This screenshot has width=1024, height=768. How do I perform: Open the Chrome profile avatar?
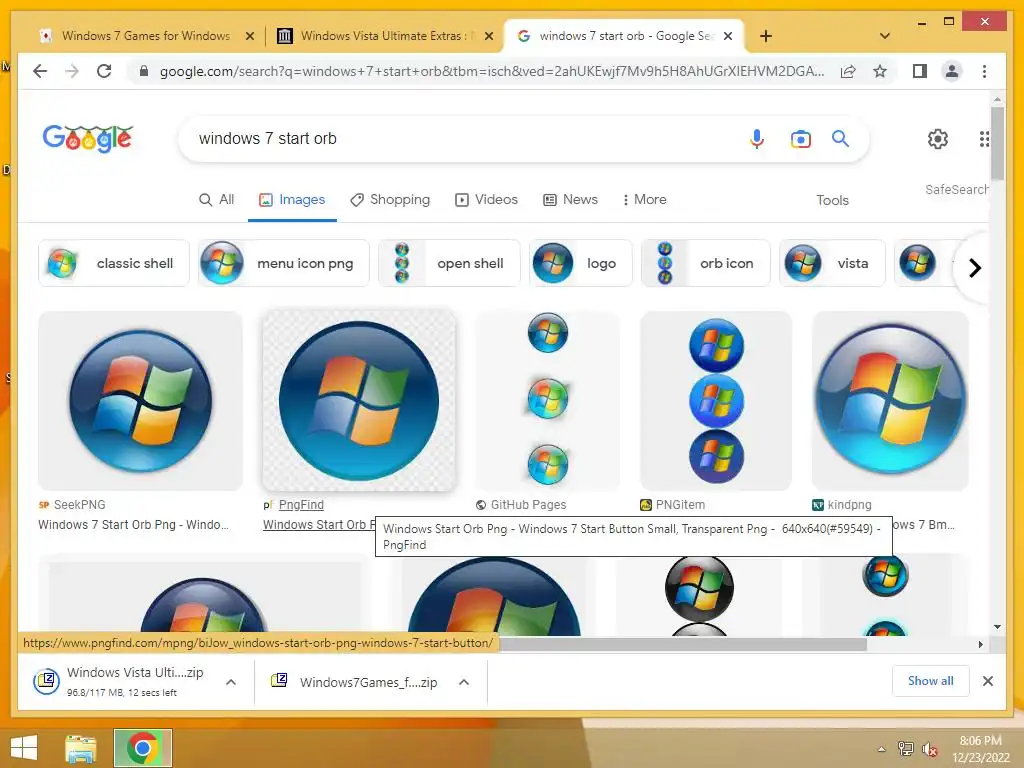click(x=952, y=71)
